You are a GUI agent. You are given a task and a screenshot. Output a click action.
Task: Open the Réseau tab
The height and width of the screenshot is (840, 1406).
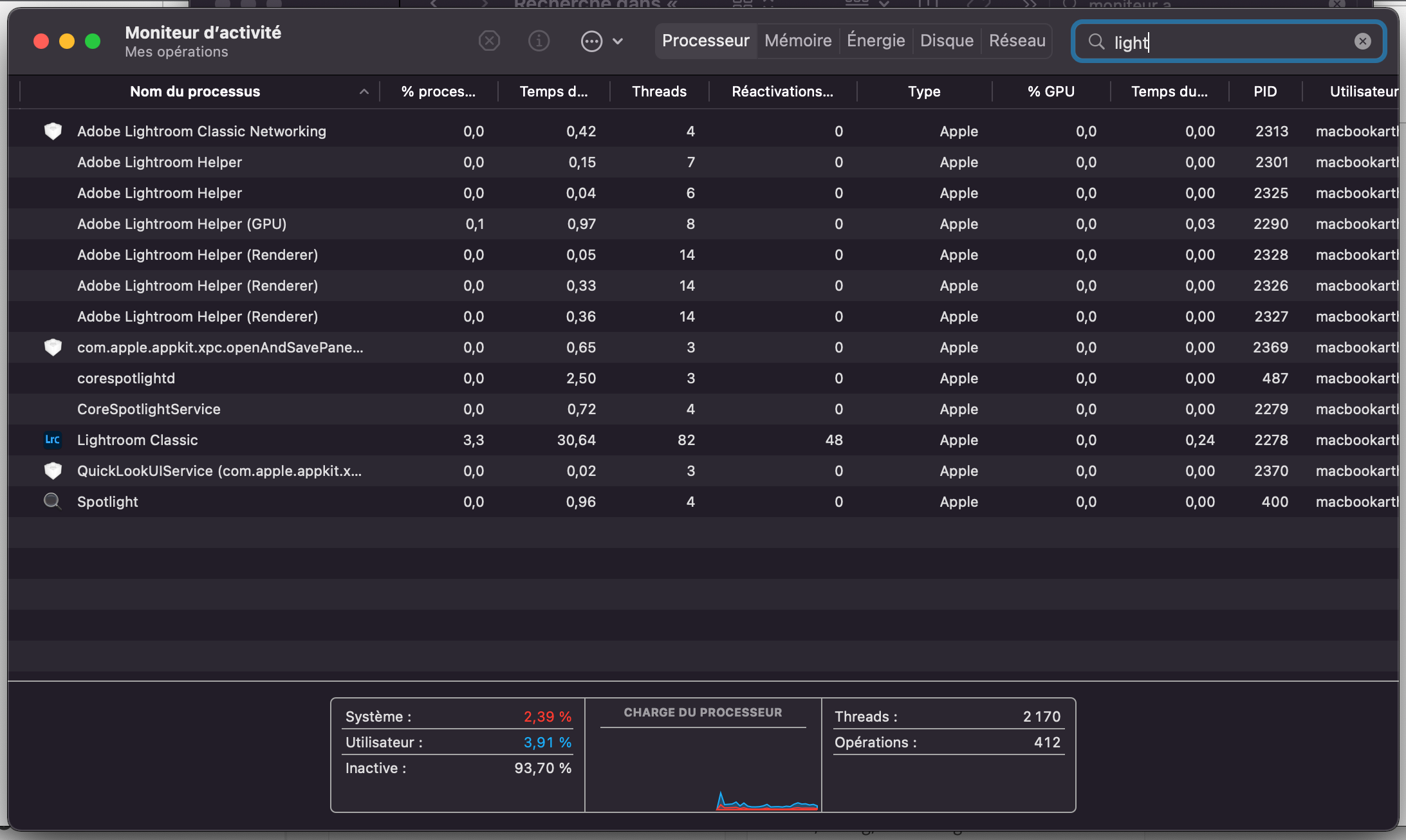(x=1017, y=41)
